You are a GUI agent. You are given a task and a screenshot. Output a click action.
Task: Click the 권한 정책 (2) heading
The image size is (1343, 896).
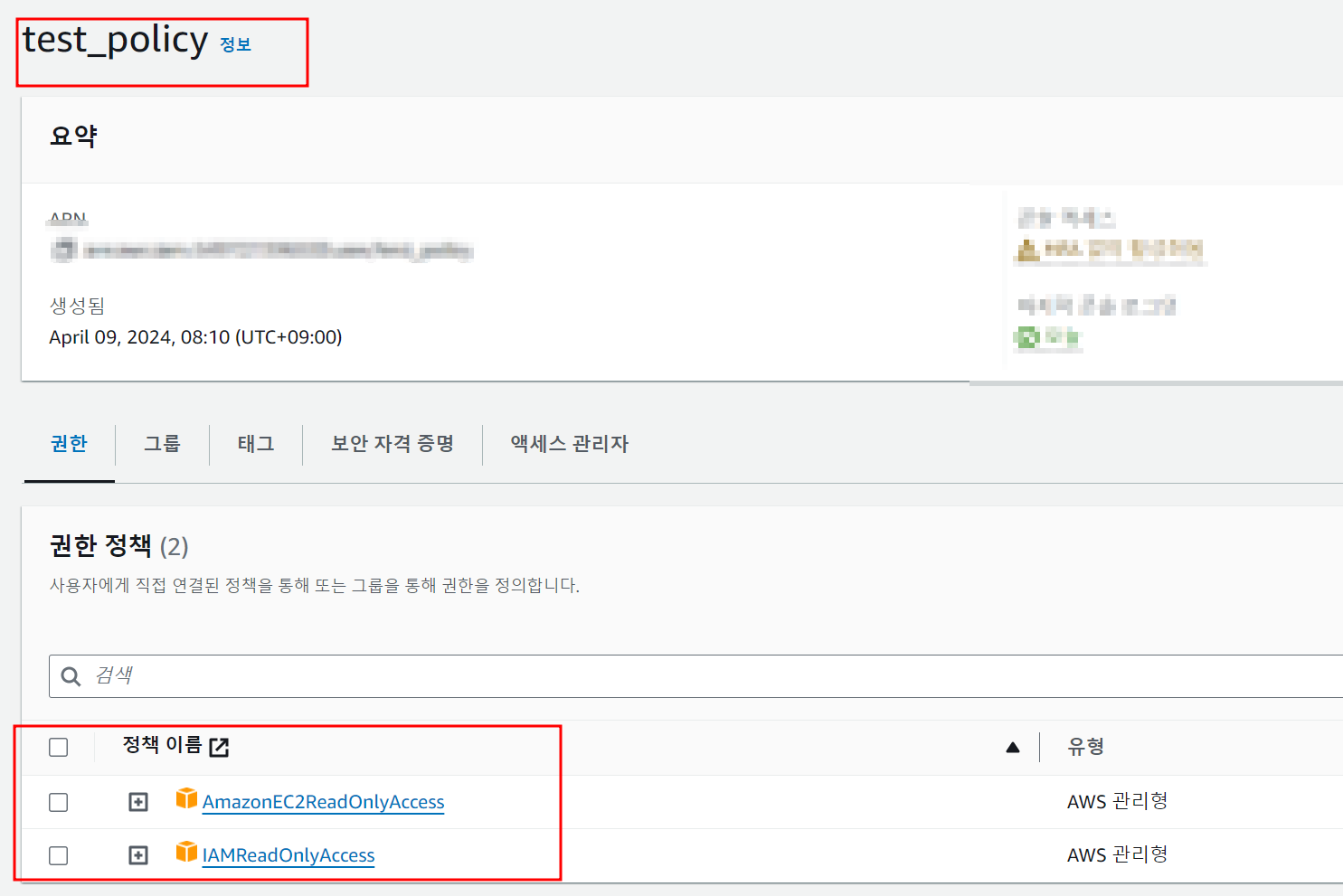[x=119, y=546]
